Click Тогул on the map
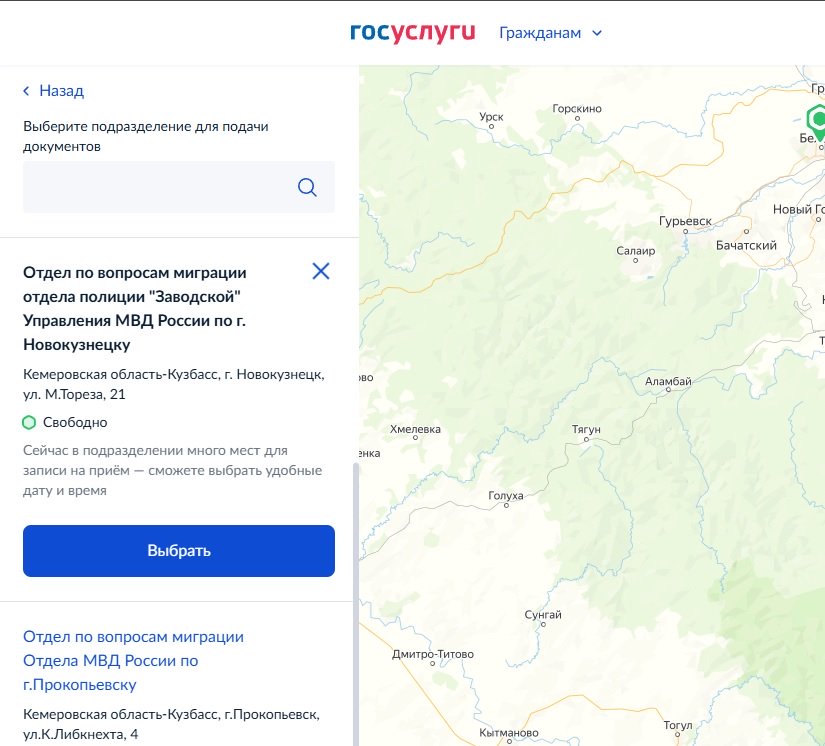Screen dimensions: 825x746 click(x=678, y=725)
